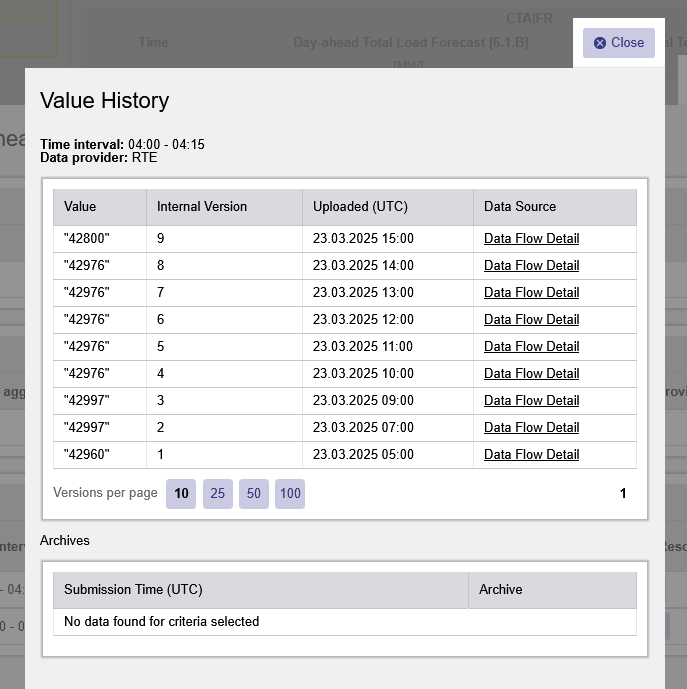The width and height of the screenshot is (687, 689).
Task: Show 50 versions per page
Action: pos(254,493)
